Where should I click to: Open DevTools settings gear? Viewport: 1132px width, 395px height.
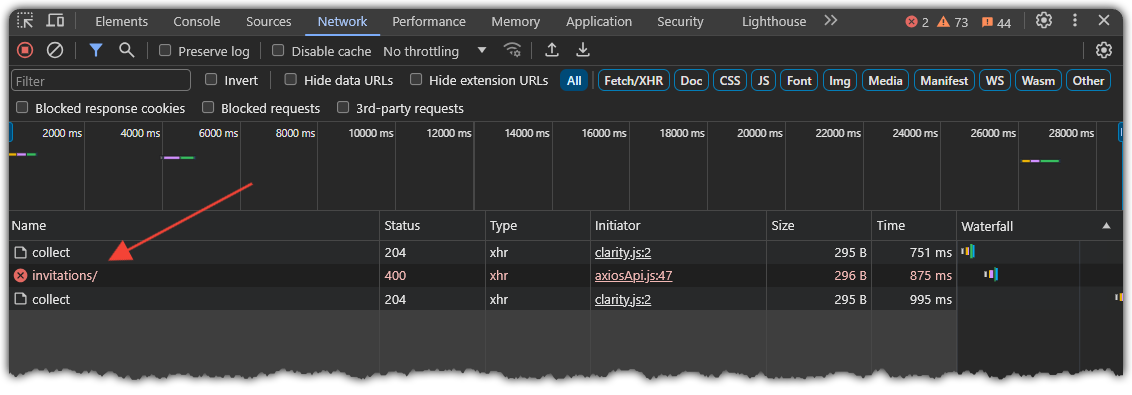coord(1044,20)
